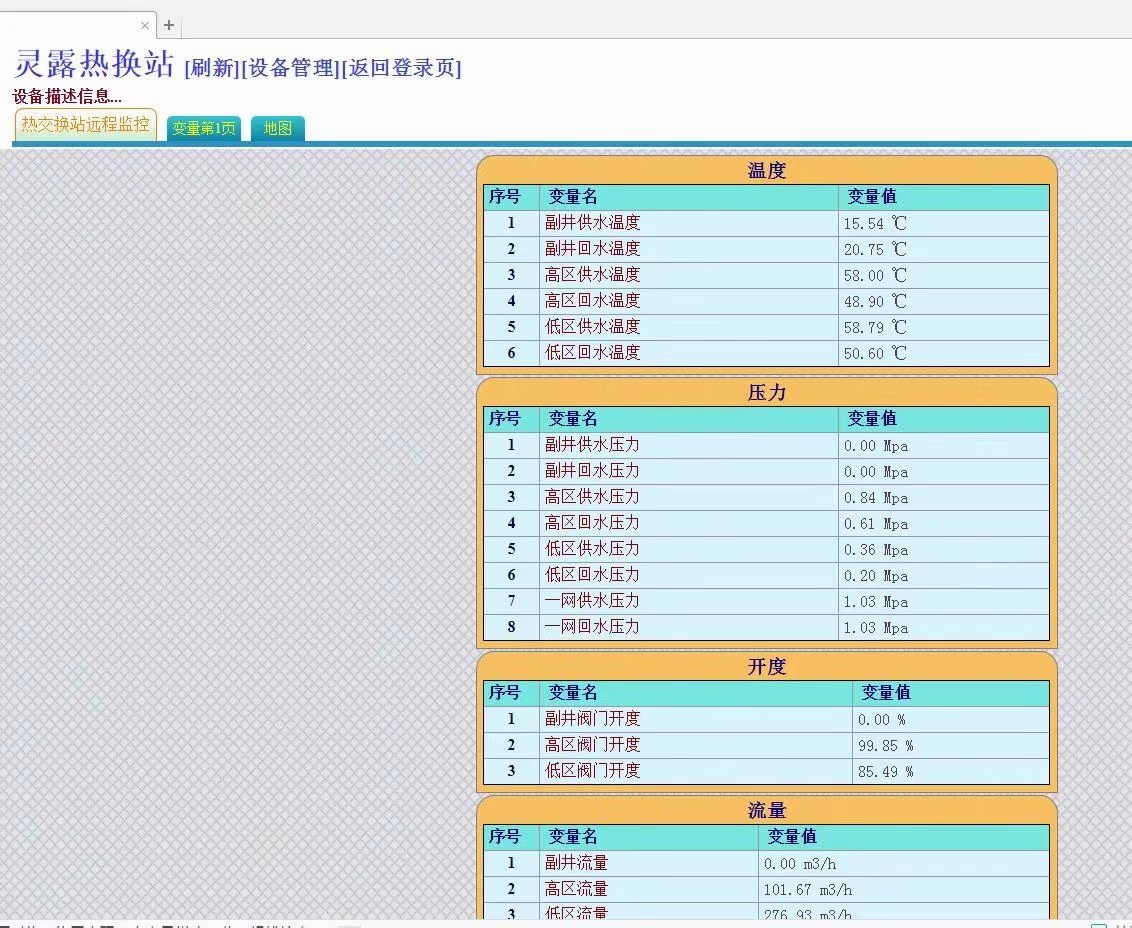Click the 高区阀门开度 value 99.85 %

[x=885, y=745]
